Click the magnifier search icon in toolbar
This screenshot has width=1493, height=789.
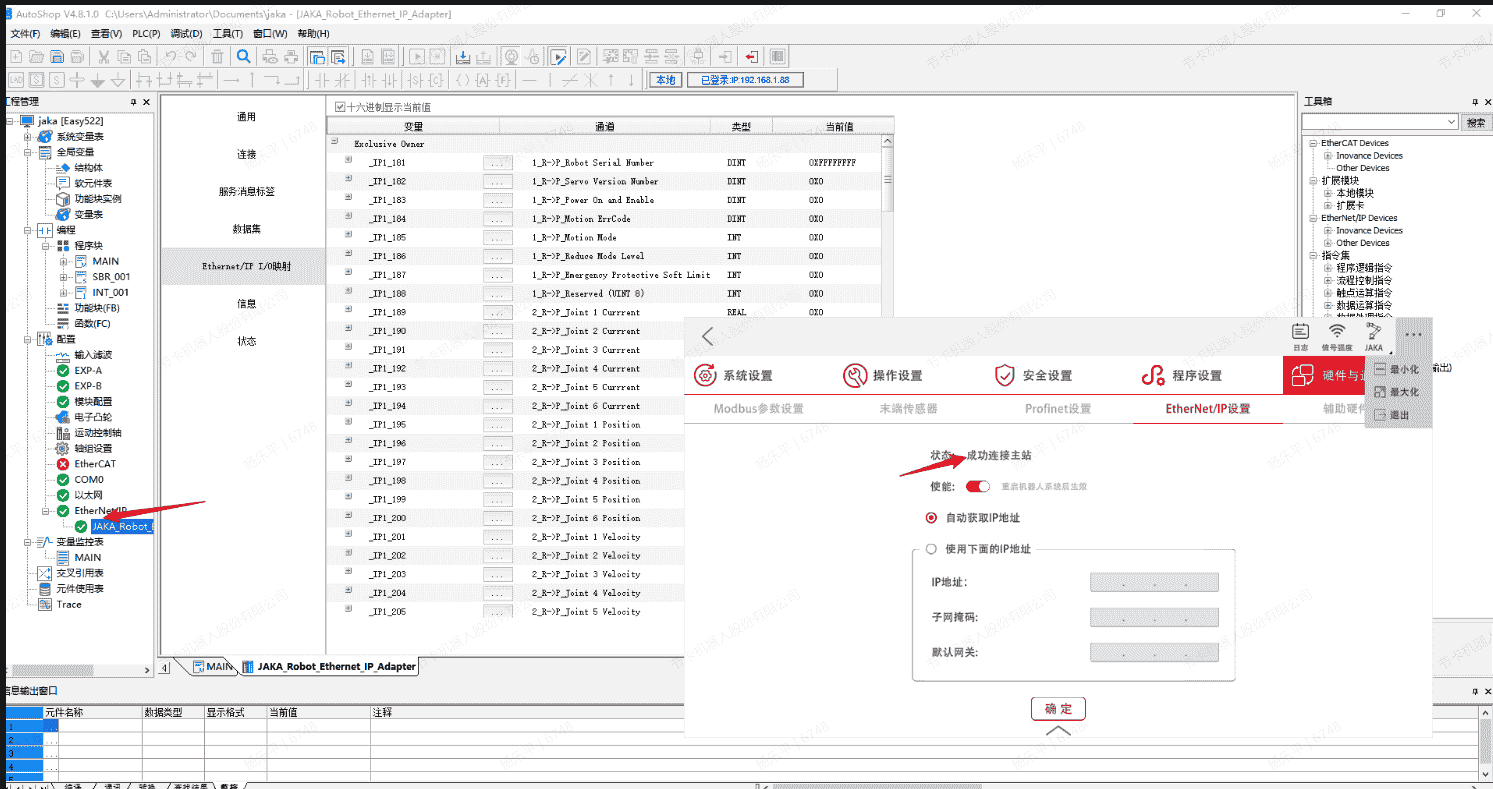click(243, 57)
